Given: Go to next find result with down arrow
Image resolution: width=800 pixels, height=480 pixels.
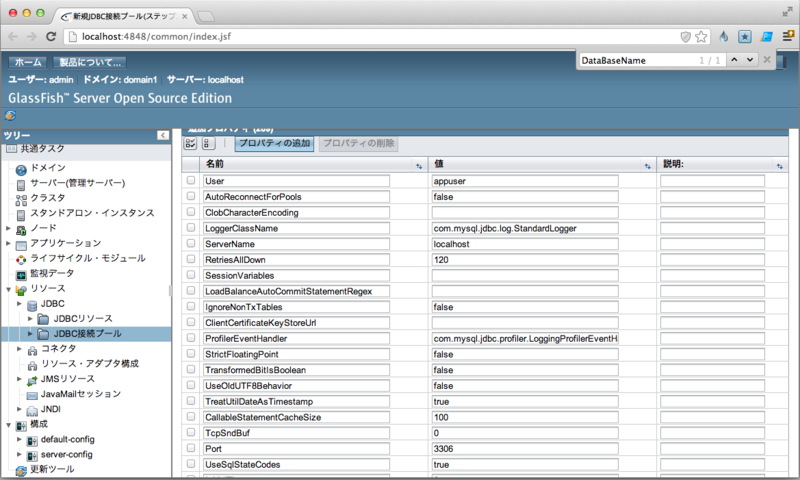Looking at the screenshot, I should (x=750, y=60).
